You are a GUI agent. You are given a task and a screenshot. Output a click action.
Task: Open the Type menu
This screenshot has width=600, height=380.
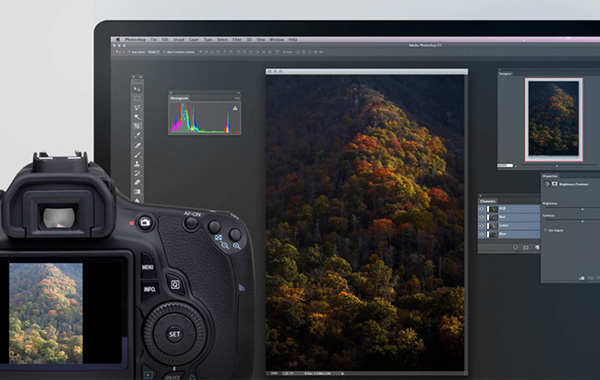coord(208,39)
